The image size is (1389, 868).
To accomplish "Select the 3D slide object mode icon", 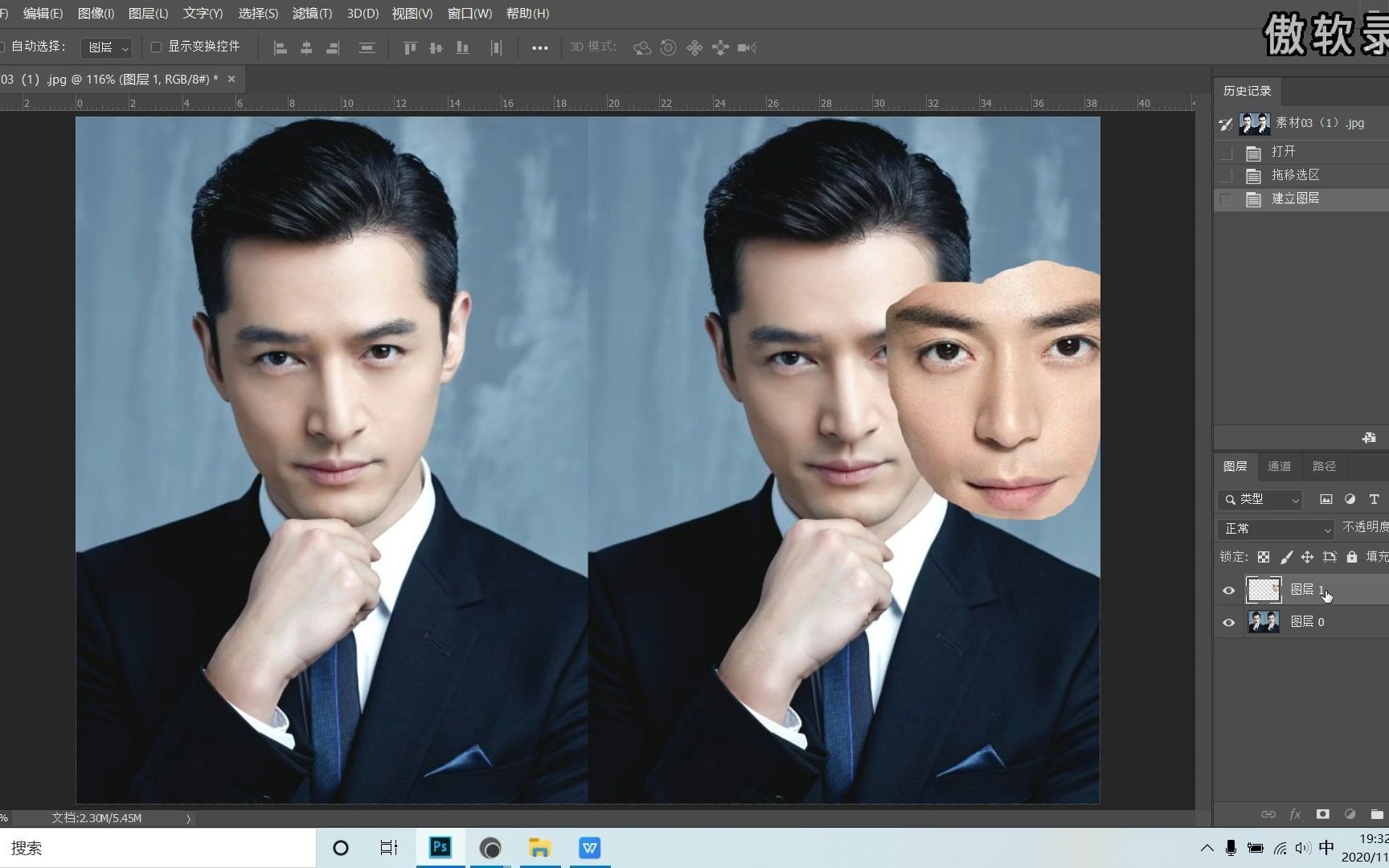I will (x=720, y=48).
